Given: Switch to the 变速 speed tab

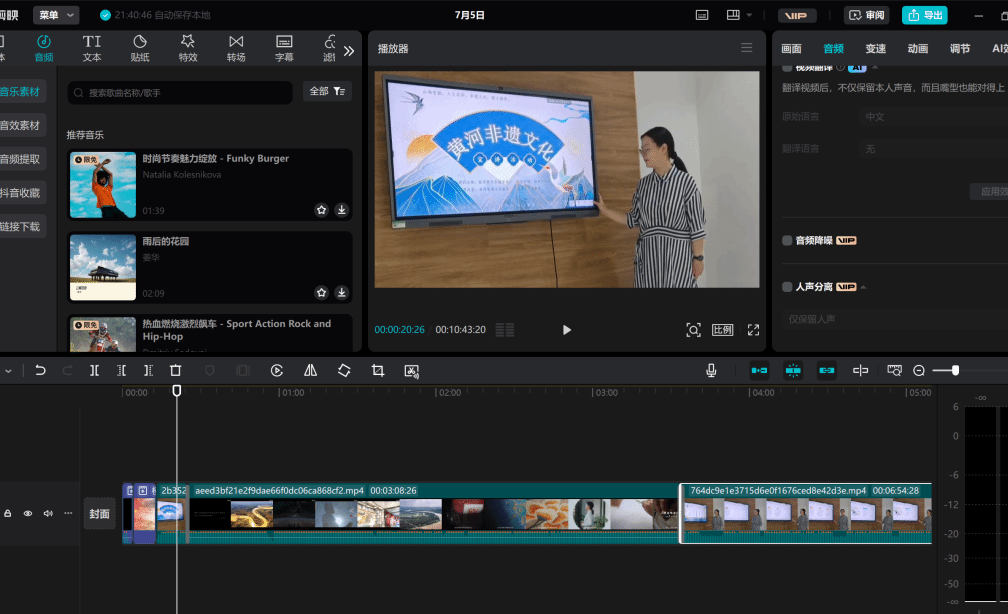Looking at the screenshot, I should tap(876, 49).
